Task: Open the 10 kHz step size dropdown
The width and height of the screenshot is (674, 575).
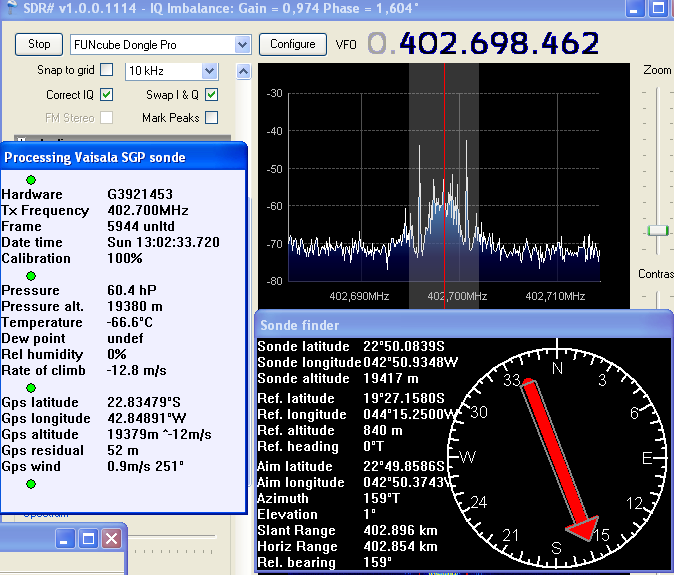Action: pos(209,71)
